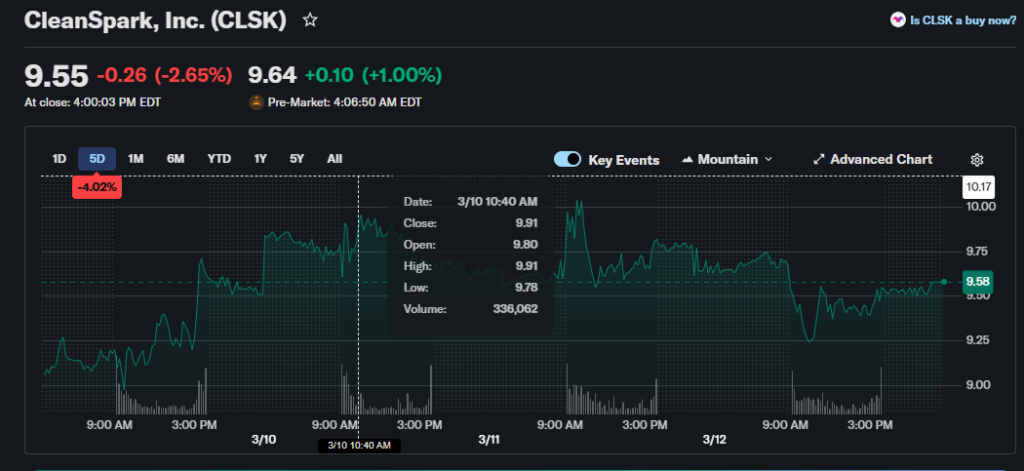Viewport: 1024px width, 471px height.
Task: Click the expand arrows icon for Advanced Chart
Action: point(819,160)
